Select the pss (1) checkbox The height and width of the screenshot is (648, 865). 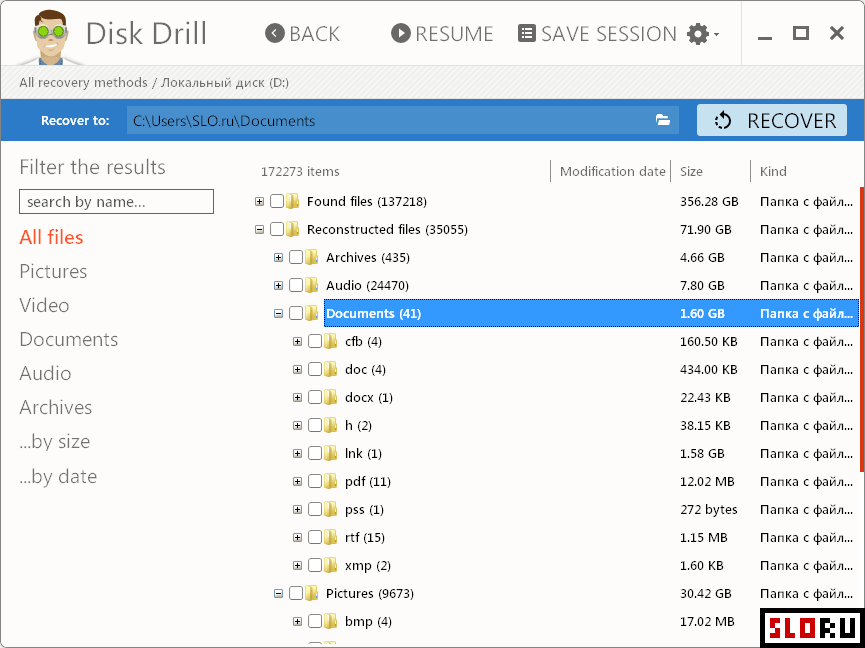[315, 510]
